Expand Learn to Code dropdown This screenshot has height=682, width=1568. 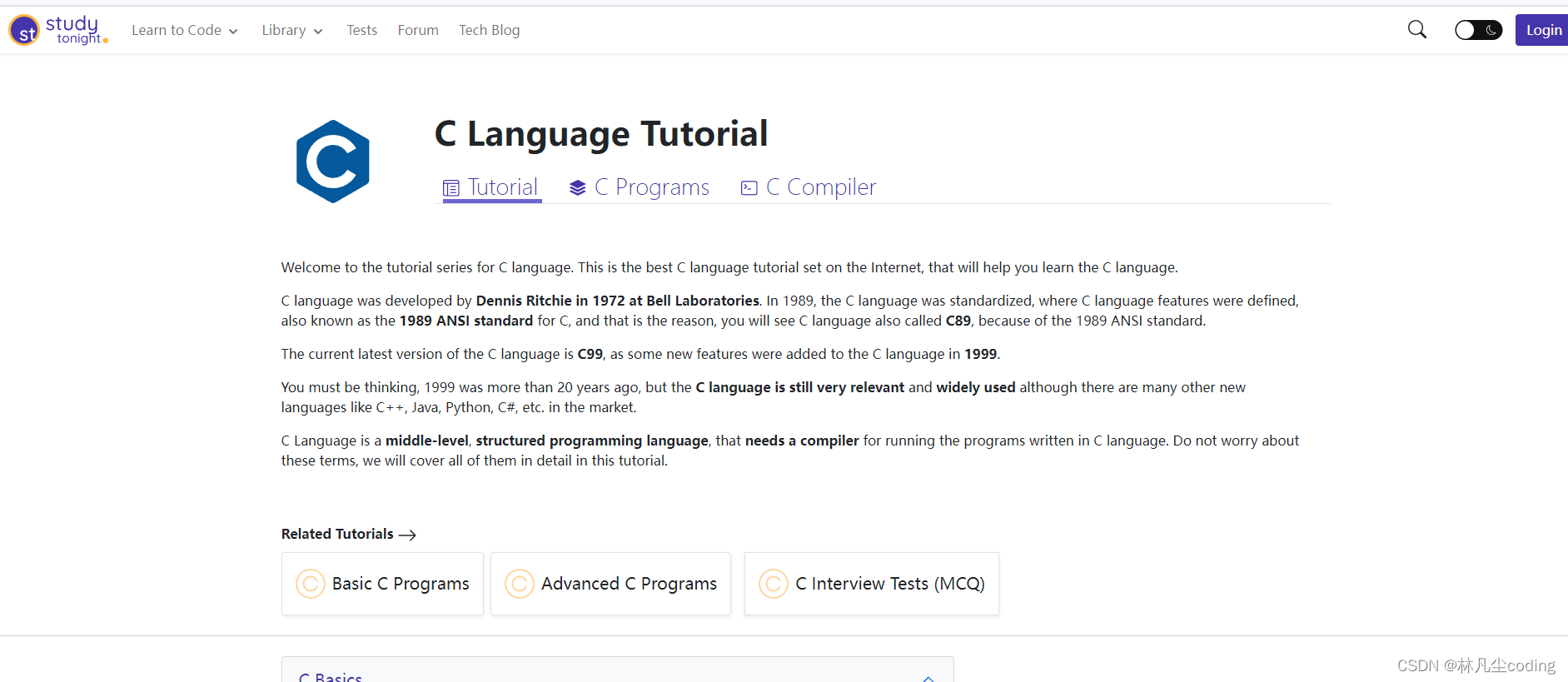[x=185, y=30]
